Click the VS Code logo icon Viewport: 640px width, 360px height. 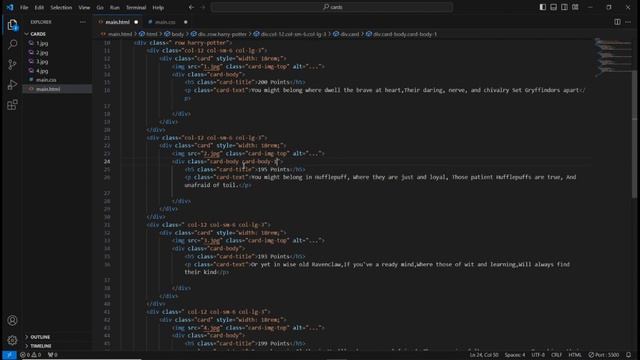click(x=10, y=7)
